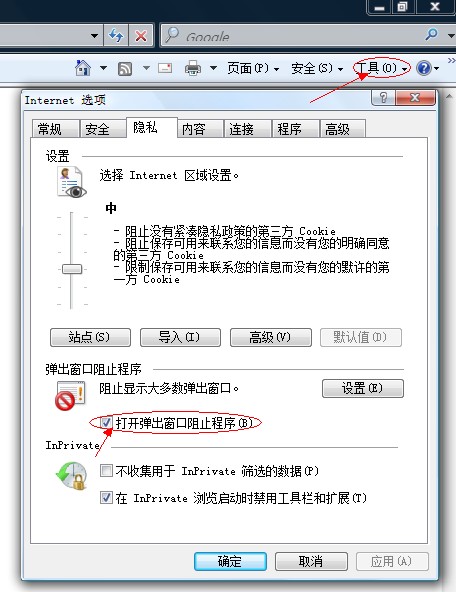Click the privacy level slider handle
Image resolution: width=456 pixels, height=592 pixels.
click(x=72, y=269)
